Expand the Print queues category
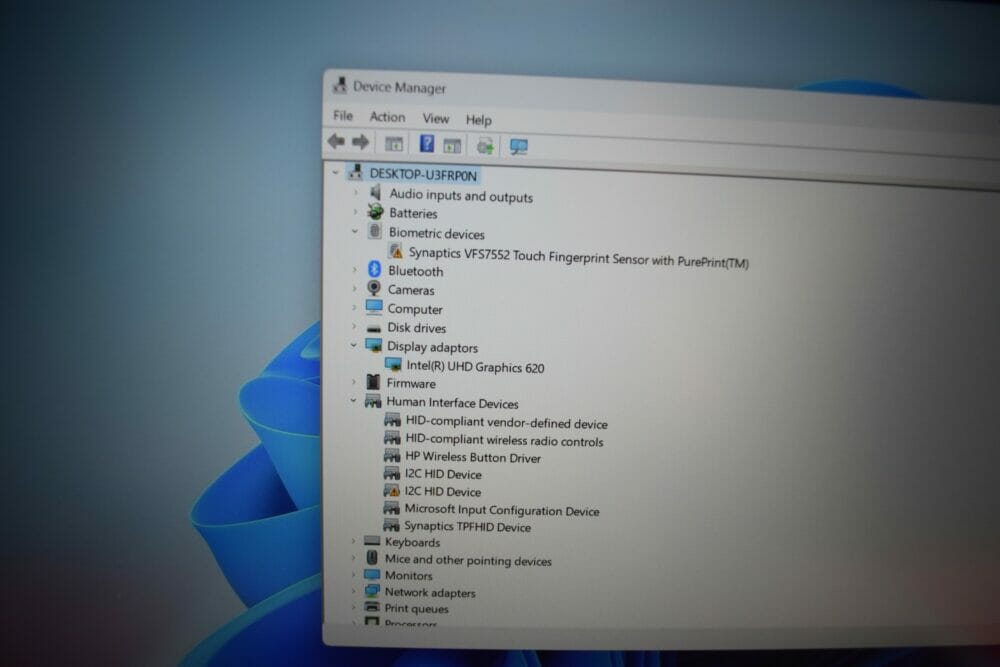 [x=353, y=607]
